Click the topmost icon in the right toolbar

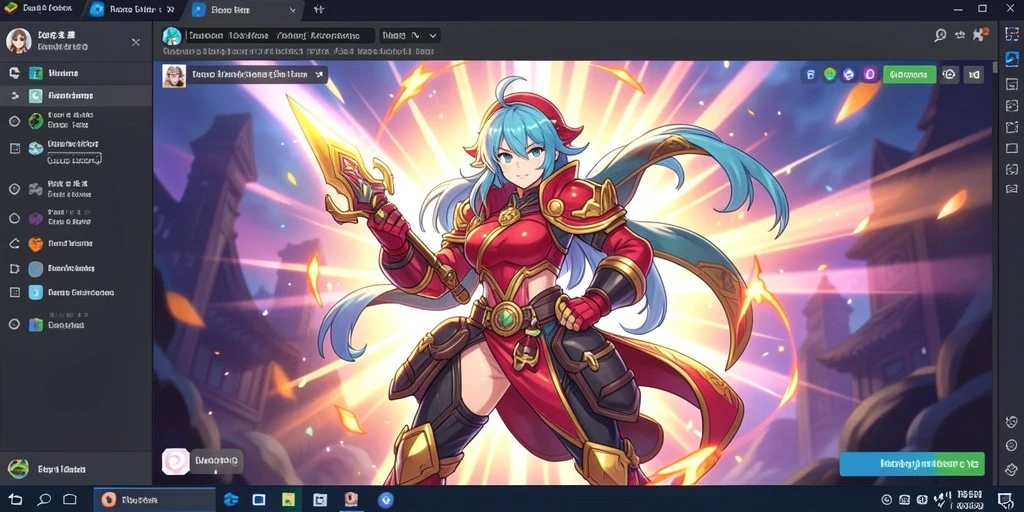[x=1012, y=35]
